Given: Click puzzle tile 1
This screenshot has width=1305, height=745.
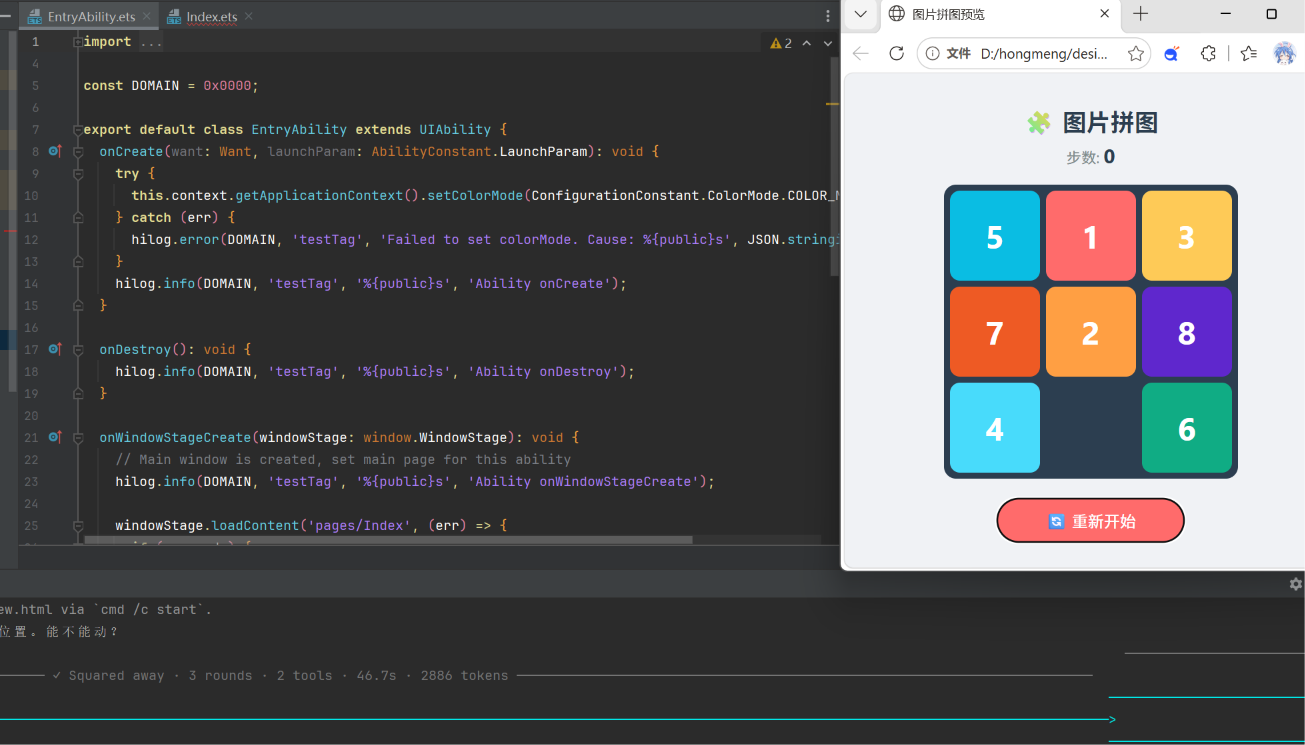Looking at the screenshot, I should pos(1091,236).
